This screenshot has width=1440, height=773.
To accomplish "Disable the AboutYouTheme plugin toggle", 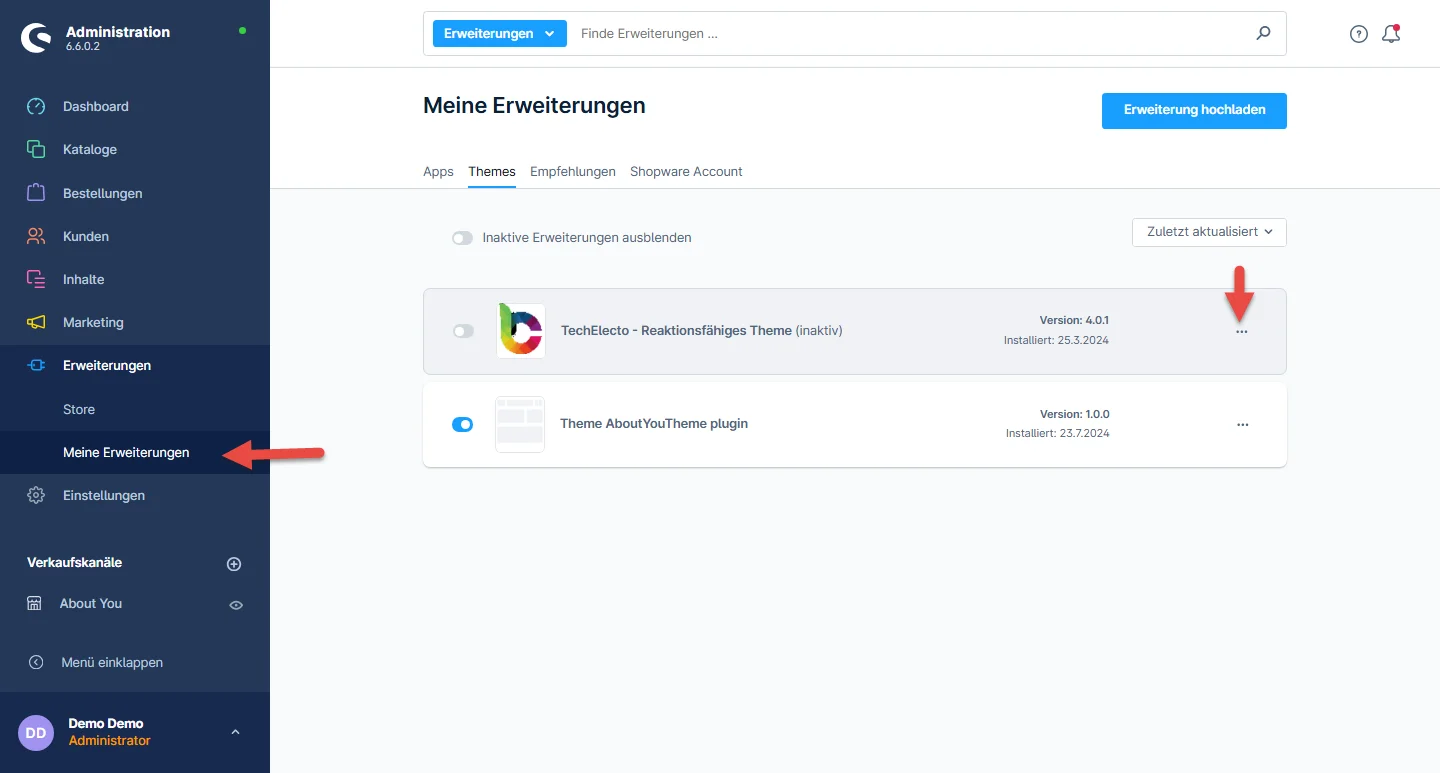I will [463, 424].
